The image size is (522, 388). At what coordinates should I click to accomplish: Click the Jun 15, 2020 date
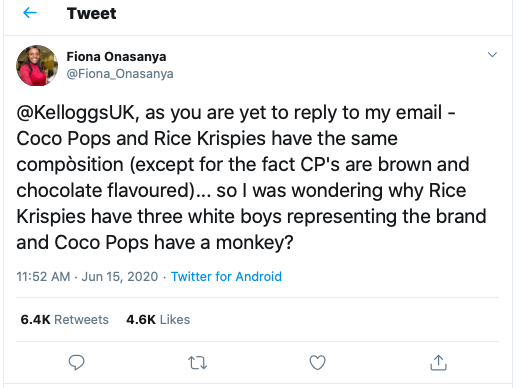point(120,277)
